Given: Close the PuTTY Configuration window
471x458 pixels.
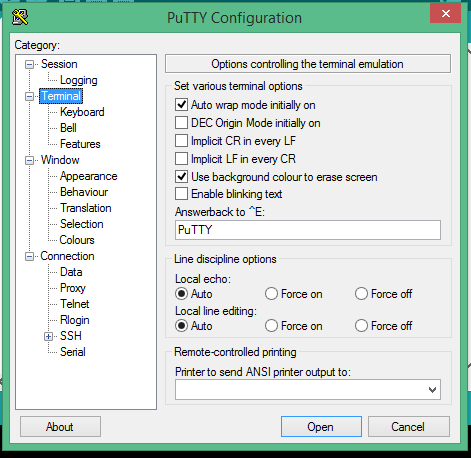Looking at the screenshot, I should (446, 13).
